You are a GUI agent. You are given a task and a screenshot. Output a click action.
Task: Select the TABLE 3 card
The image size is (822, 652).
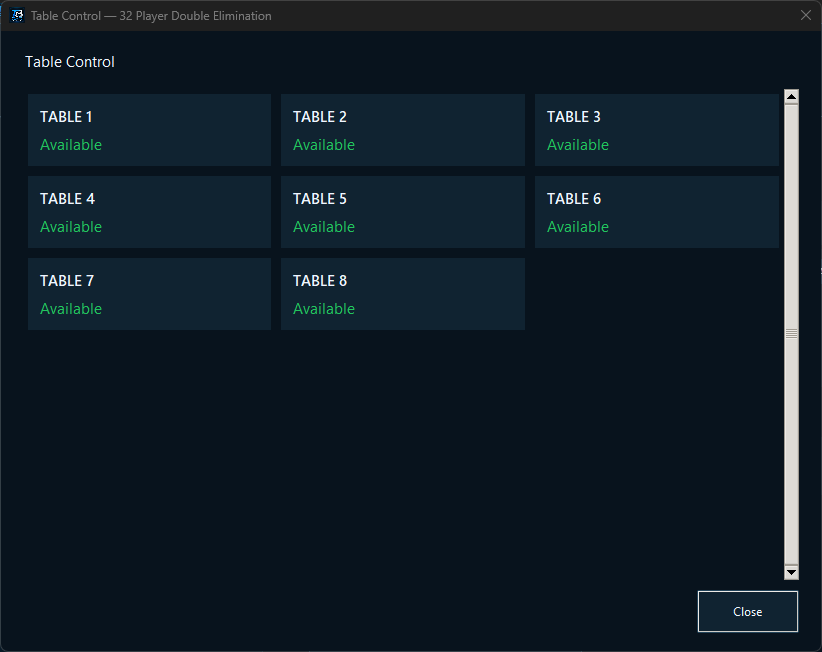pos(656,130)
